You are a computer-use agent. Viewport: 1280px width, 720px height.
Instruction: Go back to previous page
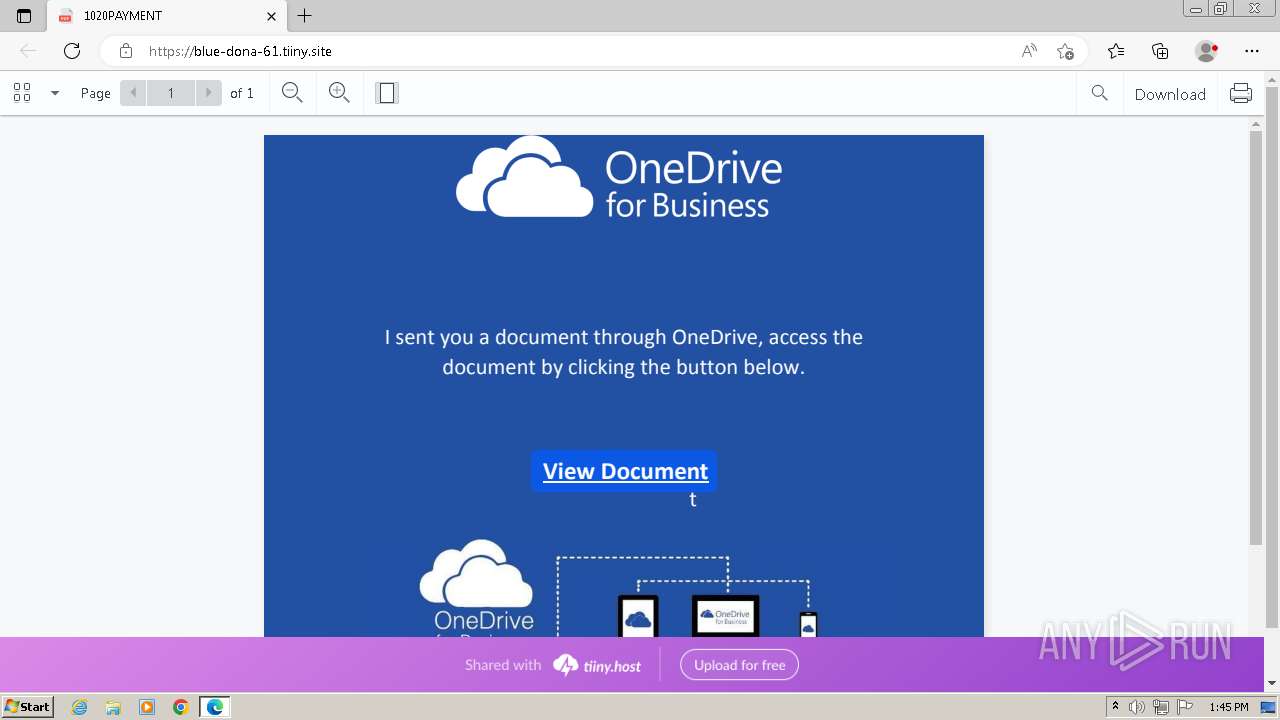pyautogui.click(x=28, y=51)
